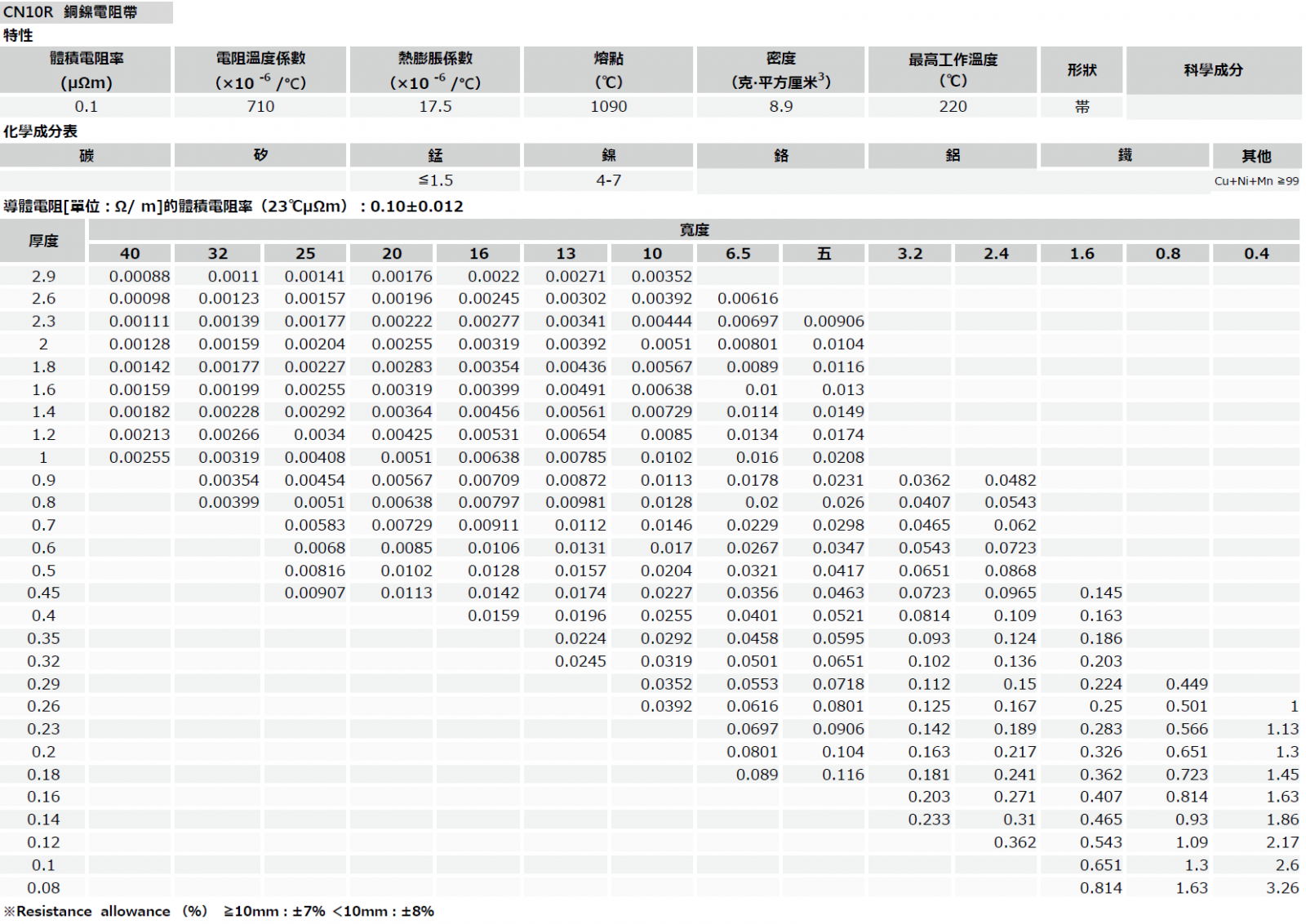Click the cell value 0.00088

tap(140, 276)
